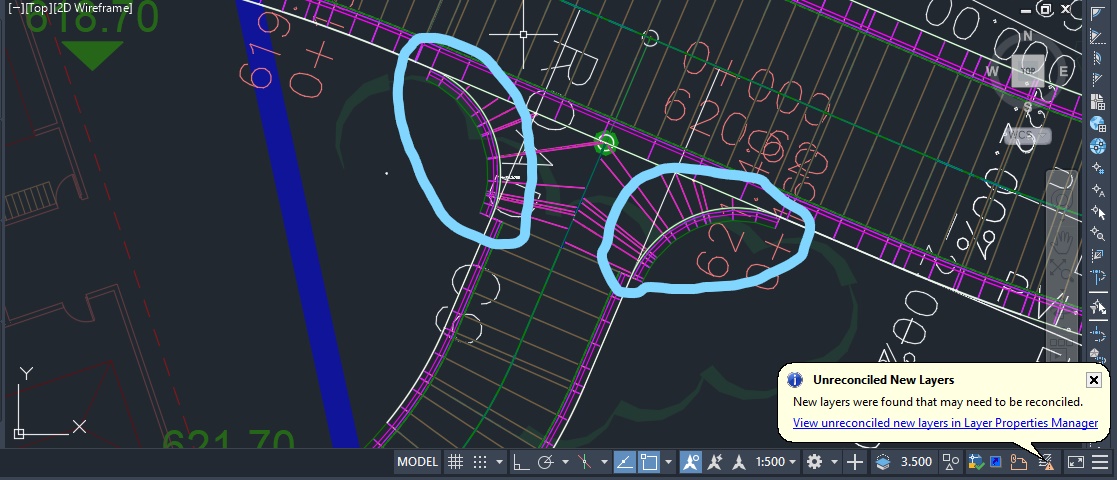Click the point-with-cursor icon in right toolbar

pyautogui.click(x=1098, y=212)
